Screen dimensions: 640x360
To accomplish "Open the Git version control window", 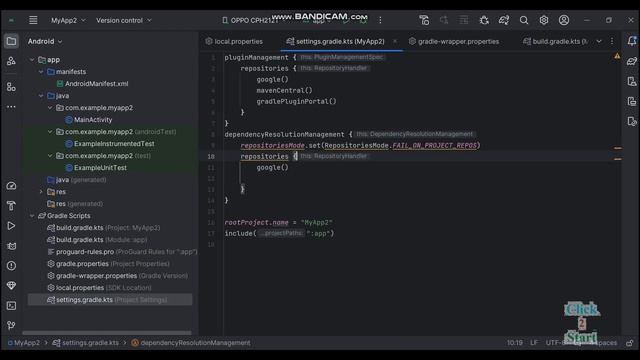I will (11, 325).
